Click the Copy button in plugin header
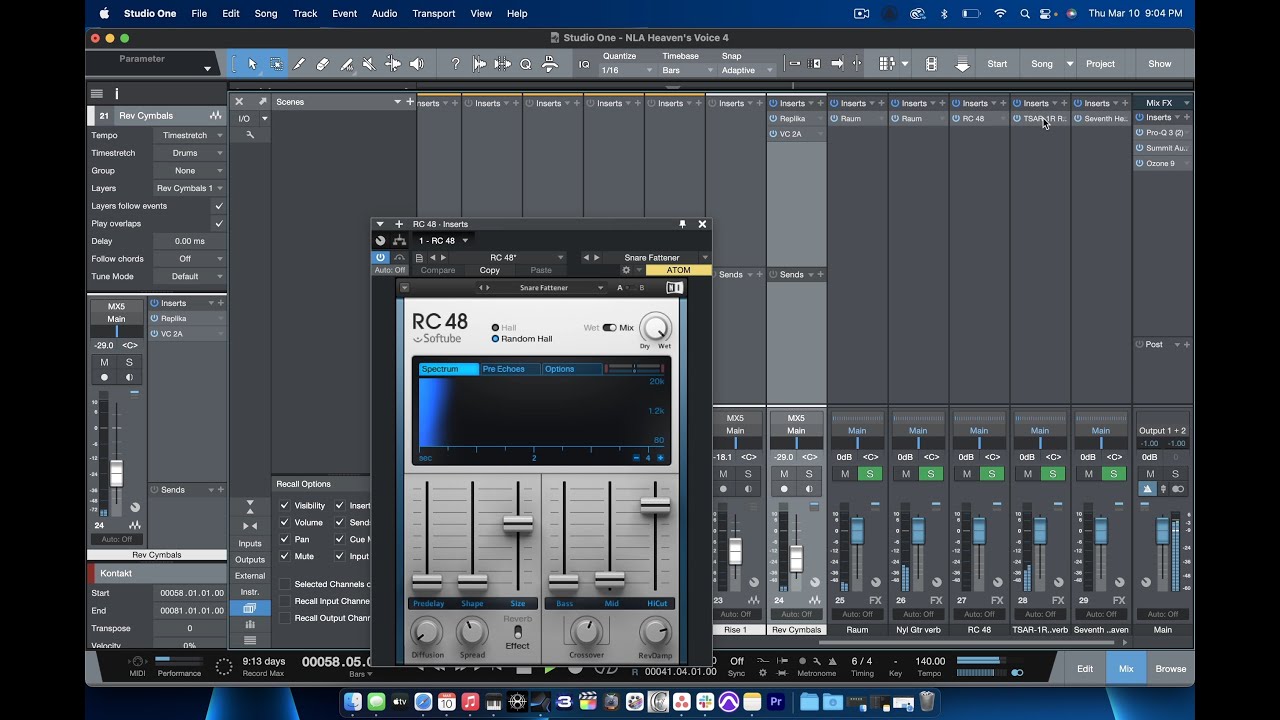Screen dimensions: 1280x720 pos(490,270)
